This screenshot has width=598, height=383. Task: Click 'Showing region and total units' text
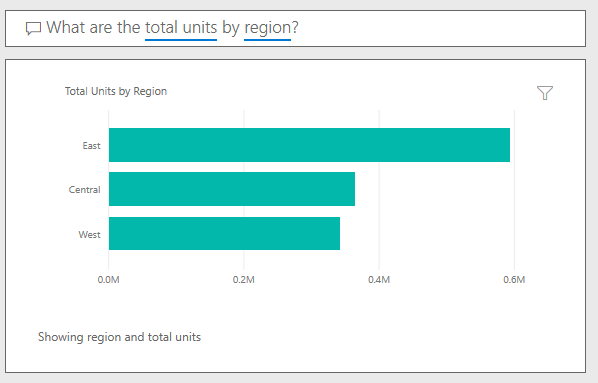(x=119, y=337)
